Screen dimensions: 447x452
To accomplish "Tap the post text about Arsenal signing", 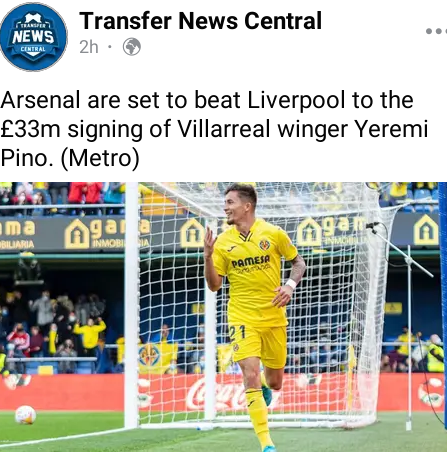I will tap(214, 129).
